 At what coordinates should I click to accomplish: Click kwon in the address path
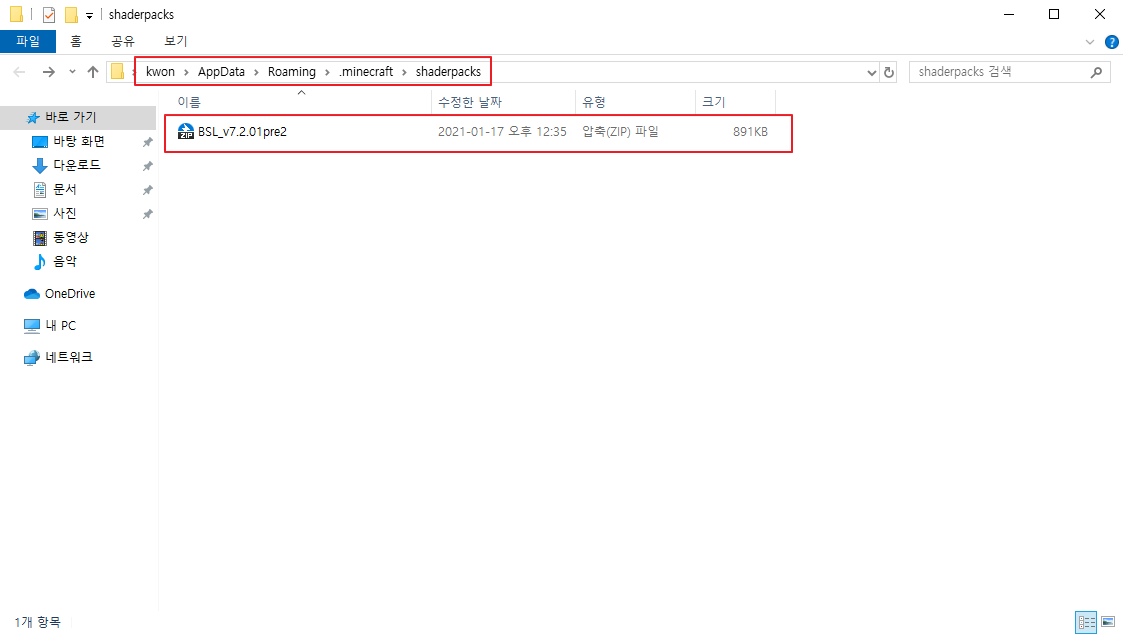160,72
